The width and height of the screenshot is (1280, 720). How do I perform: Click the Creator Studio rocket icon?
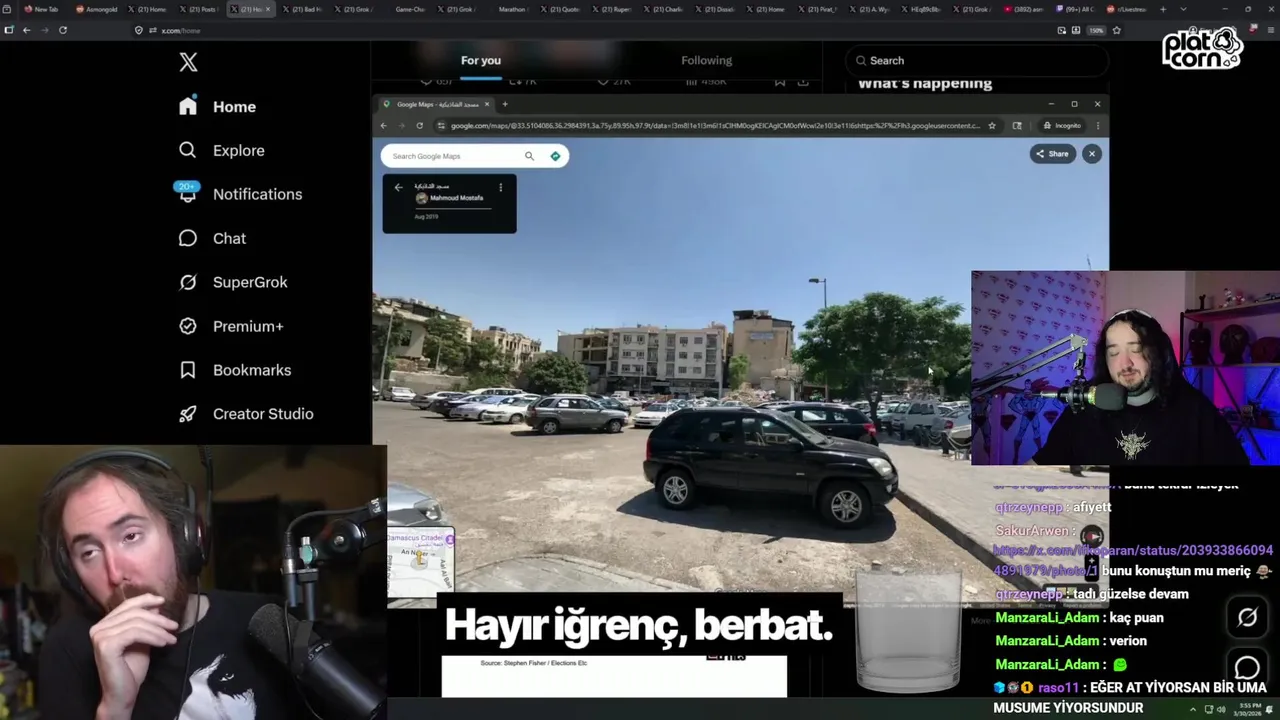(x=188, y=414)
